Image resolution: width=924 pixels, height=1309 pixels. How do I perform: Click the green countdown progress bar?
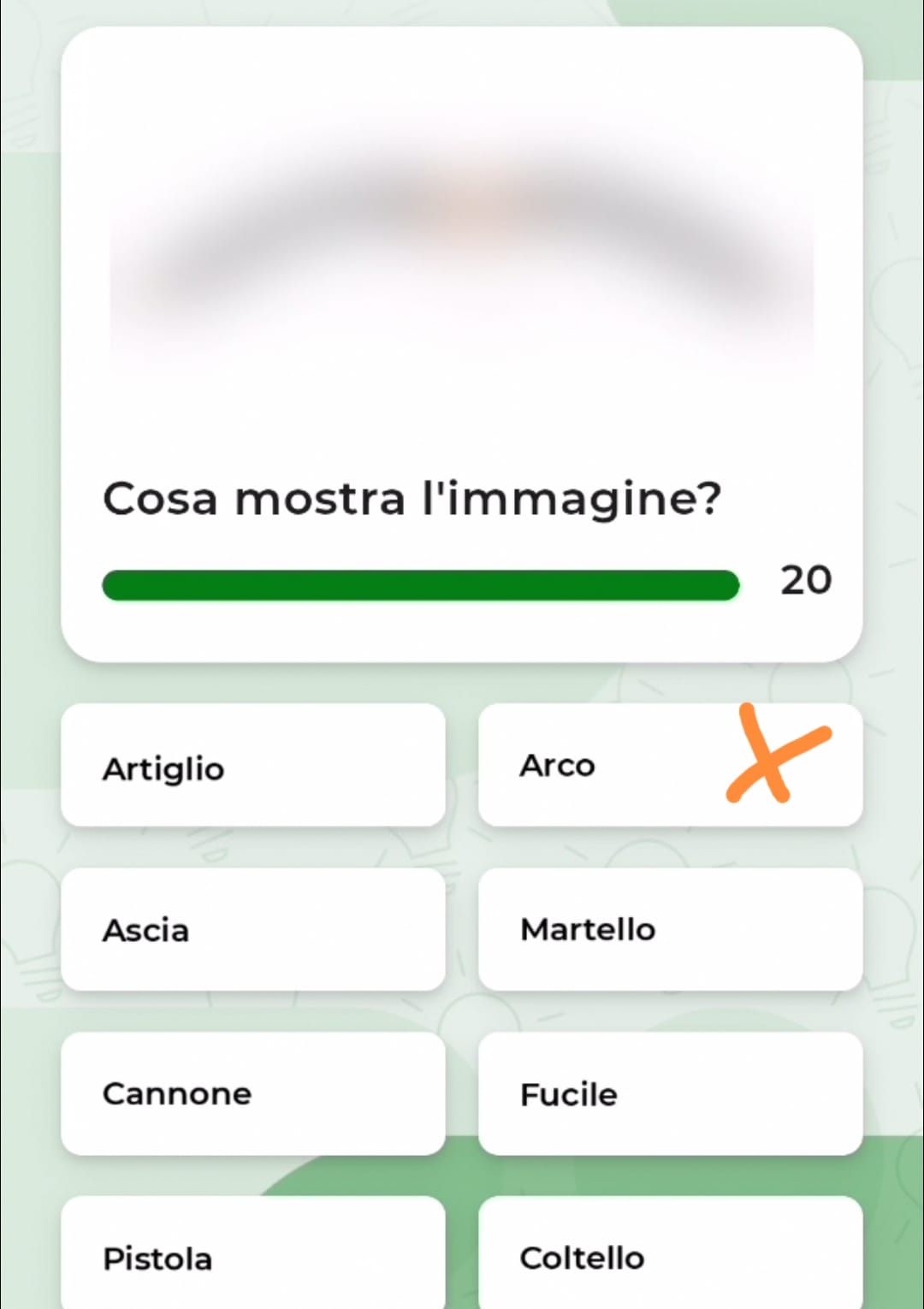tap(421, 585)
